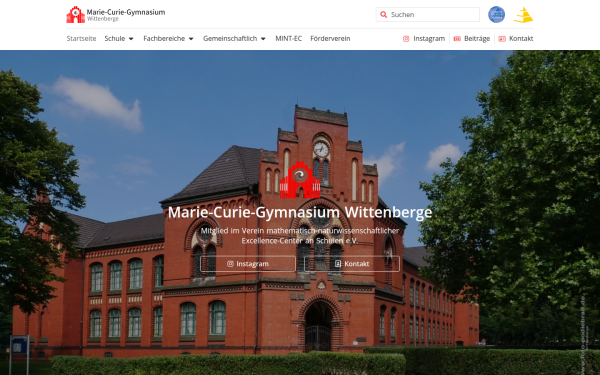
Task: Click the Beiträge newspaper icon
Action: click(x=457, y=39)
